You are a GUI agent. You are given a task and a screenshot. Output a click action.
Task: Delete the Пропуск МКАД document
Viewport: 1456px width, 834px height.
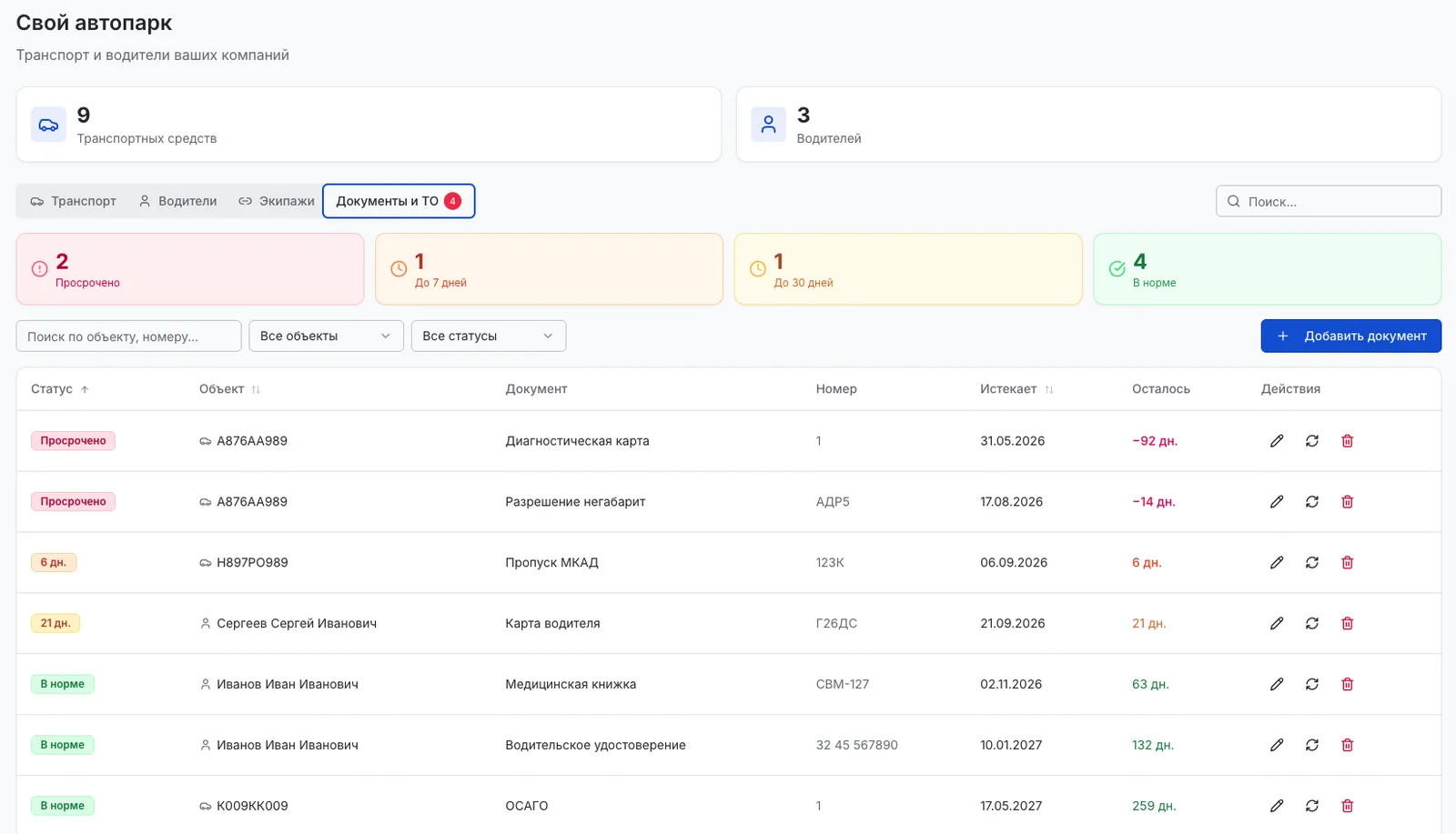[1348, 563]
